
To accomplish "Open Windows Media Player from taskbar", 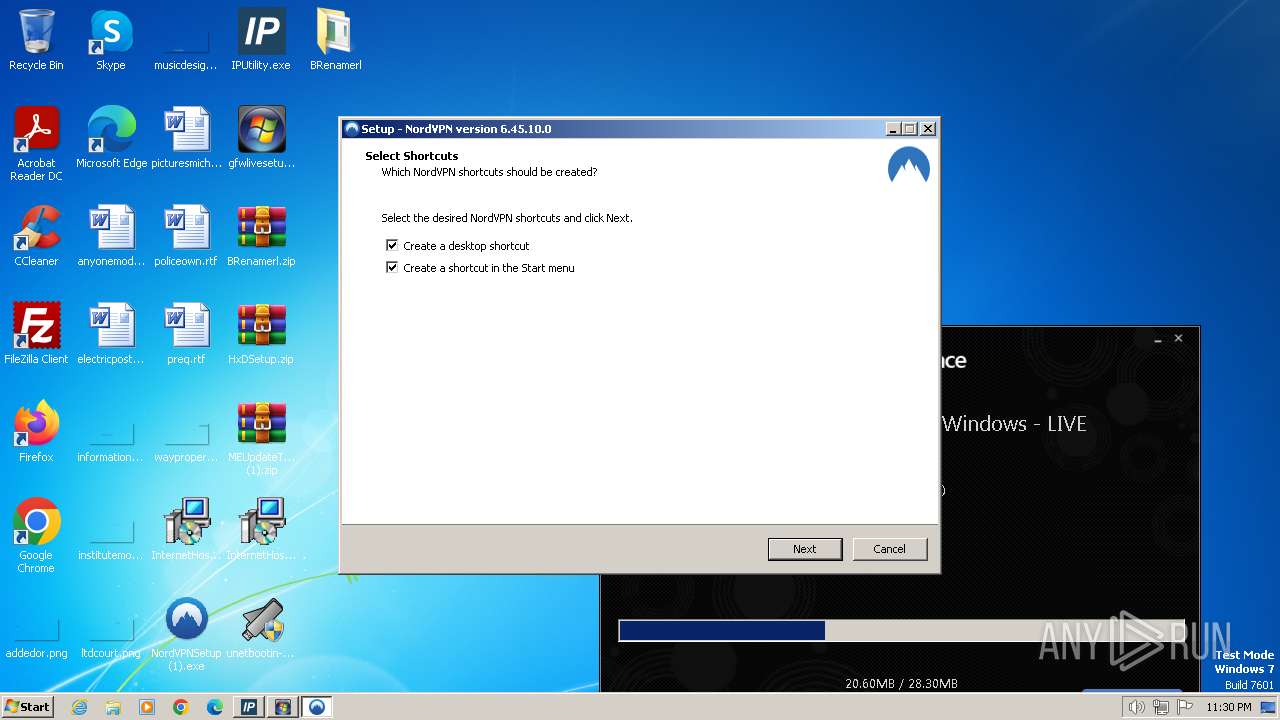I will 147,707.
